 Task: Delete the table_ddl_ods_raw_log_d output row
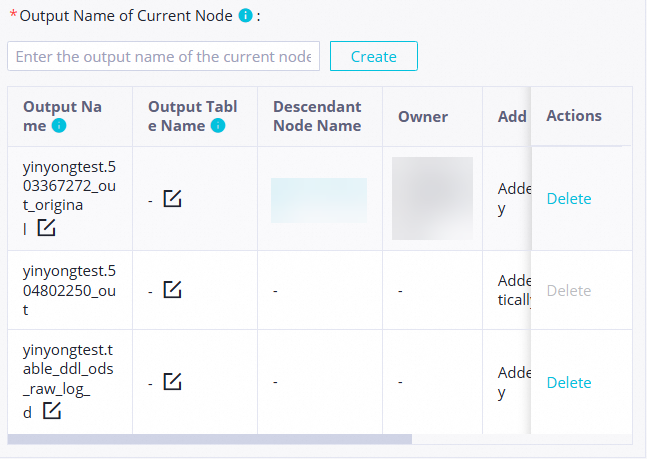pyautogui.click(x=569, y=382)
